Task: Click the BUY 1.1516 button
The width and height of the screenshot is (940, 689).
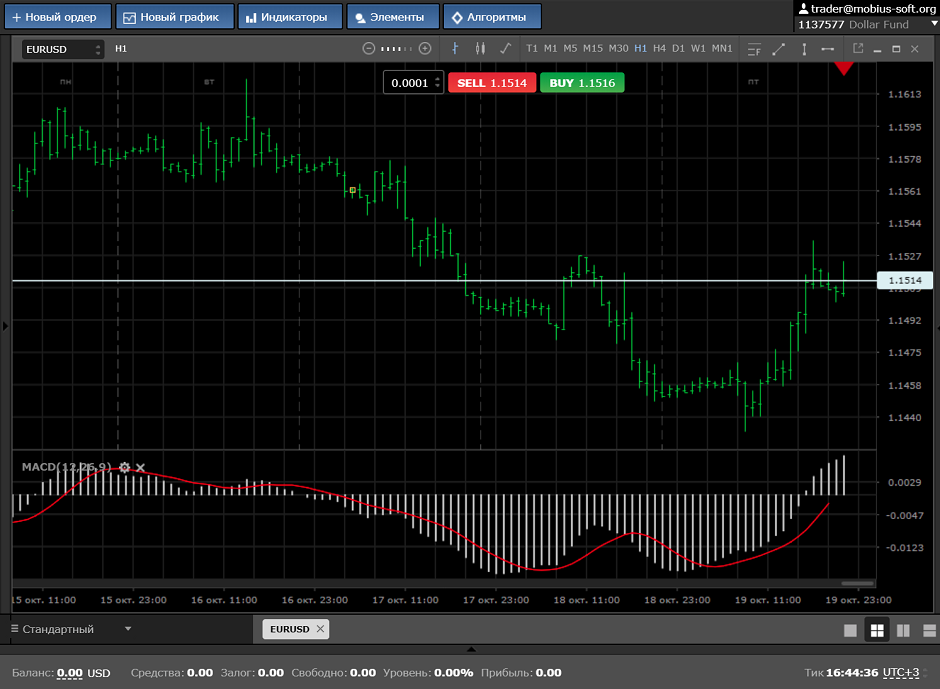Action: click(582, 83)
